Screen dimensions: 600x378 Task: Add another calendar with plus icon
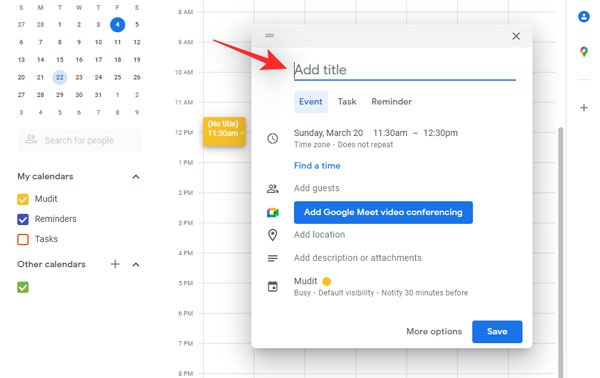(x=115, y=264)
